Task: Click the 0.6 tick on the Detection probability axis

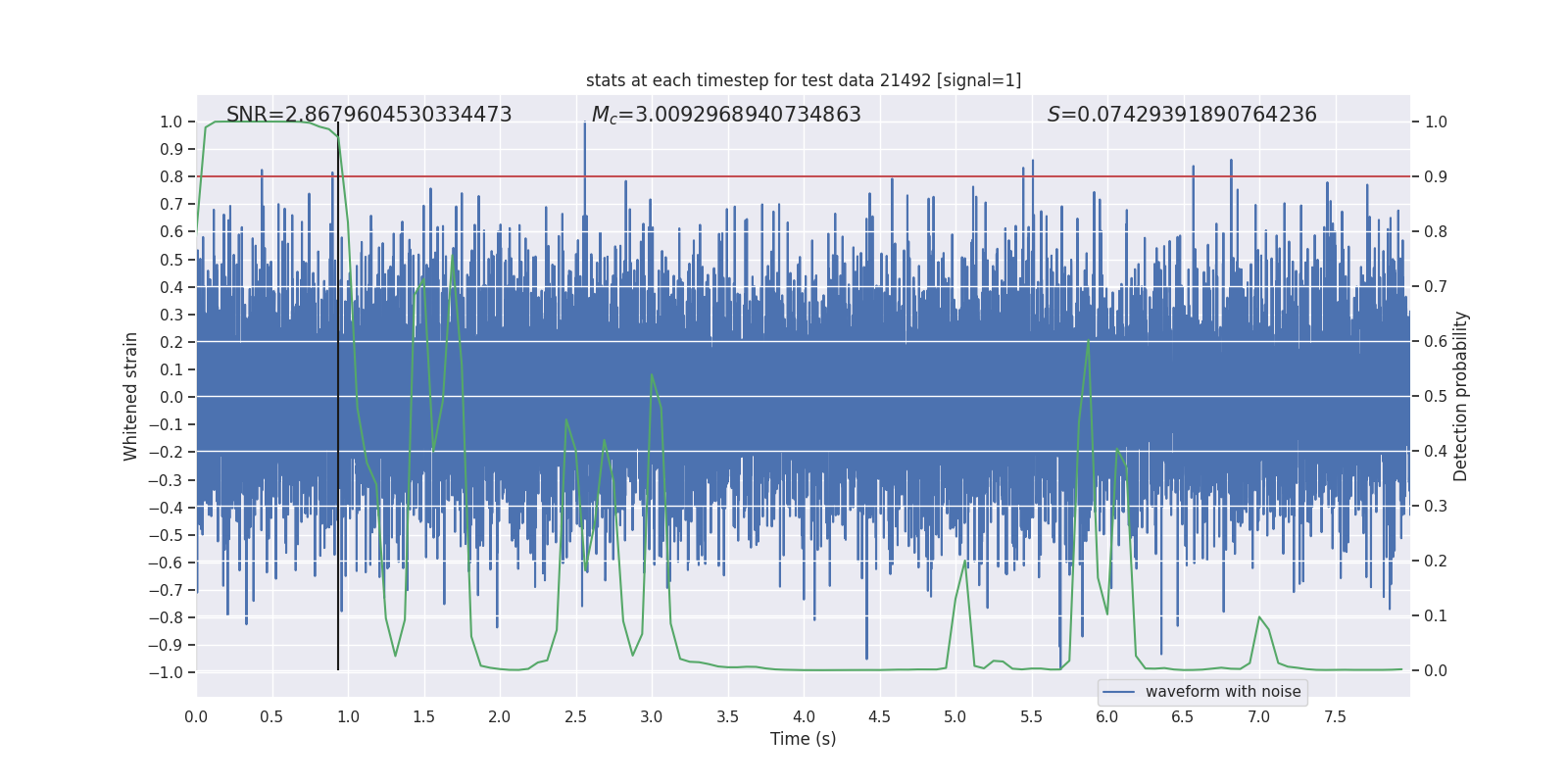Action: (1436, 341)
